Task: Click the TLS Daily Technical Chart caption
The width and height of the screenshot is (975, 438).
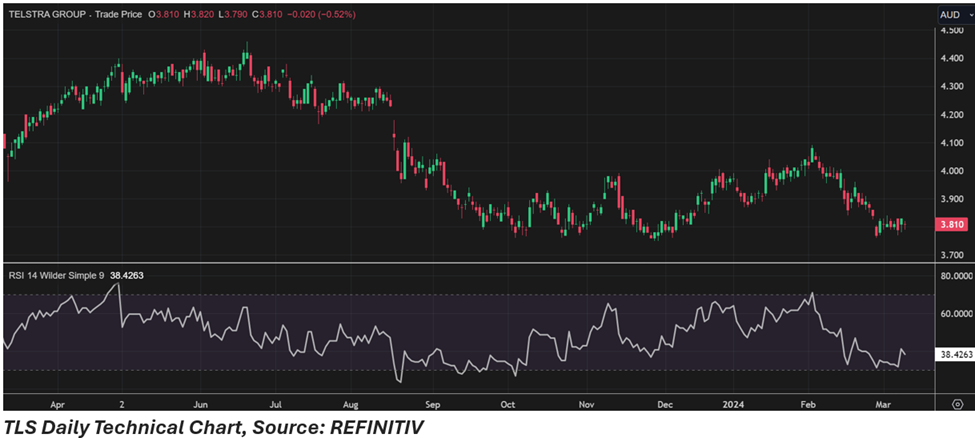Action: (x=213, y=427)
